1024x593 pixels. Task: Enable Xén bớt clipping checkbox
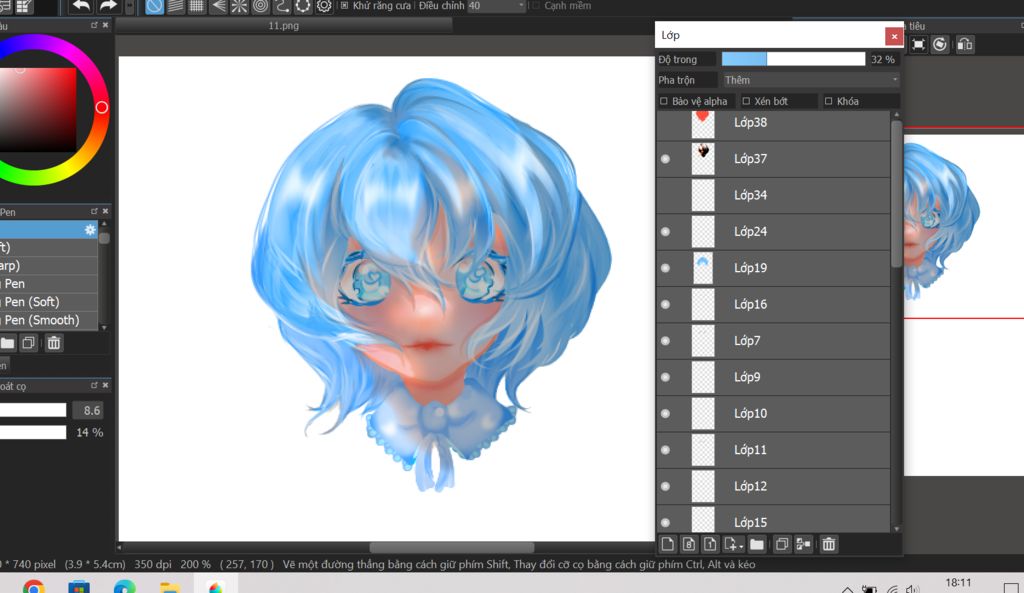tap(746, 101)
